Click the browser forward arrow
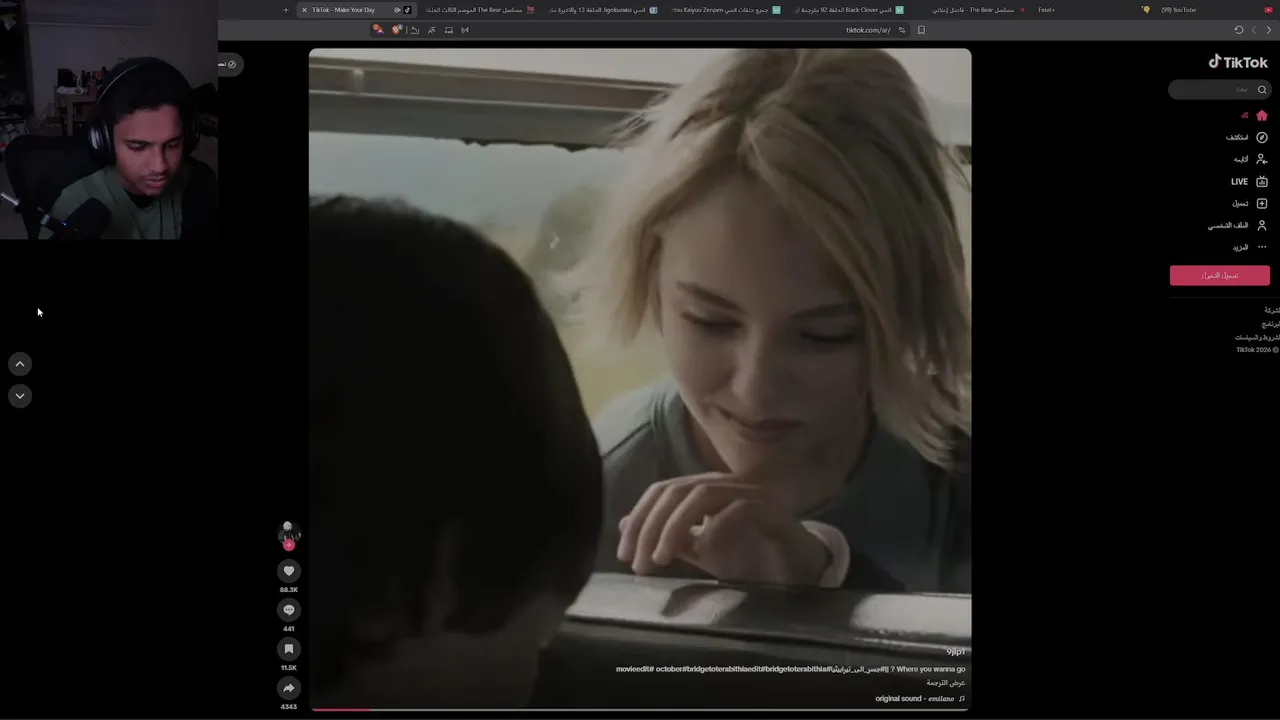Image resolution: width=1280 pixels, height=720 pixels. point(1255,30)
